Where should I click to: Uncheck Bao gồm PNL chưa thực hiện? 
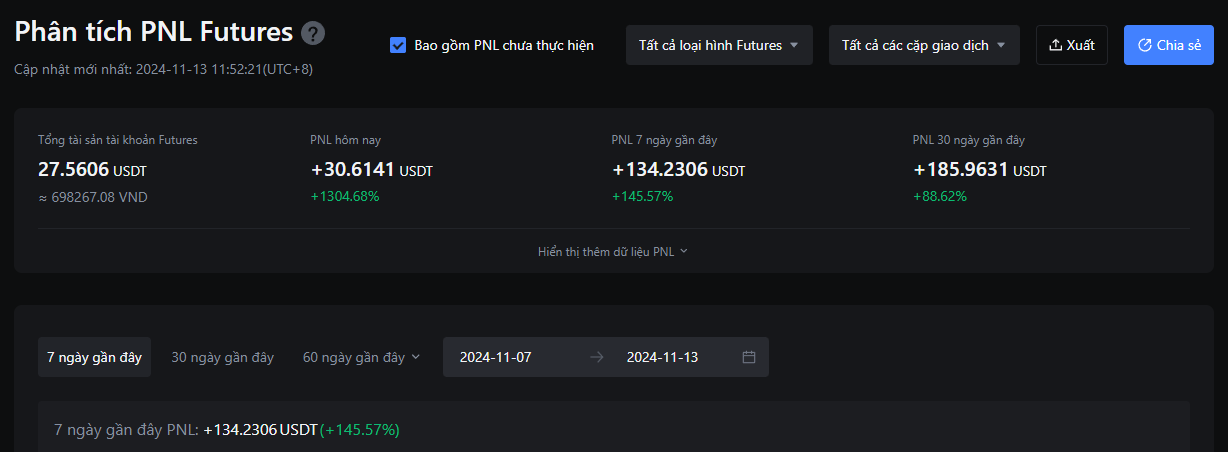[398, 45]
